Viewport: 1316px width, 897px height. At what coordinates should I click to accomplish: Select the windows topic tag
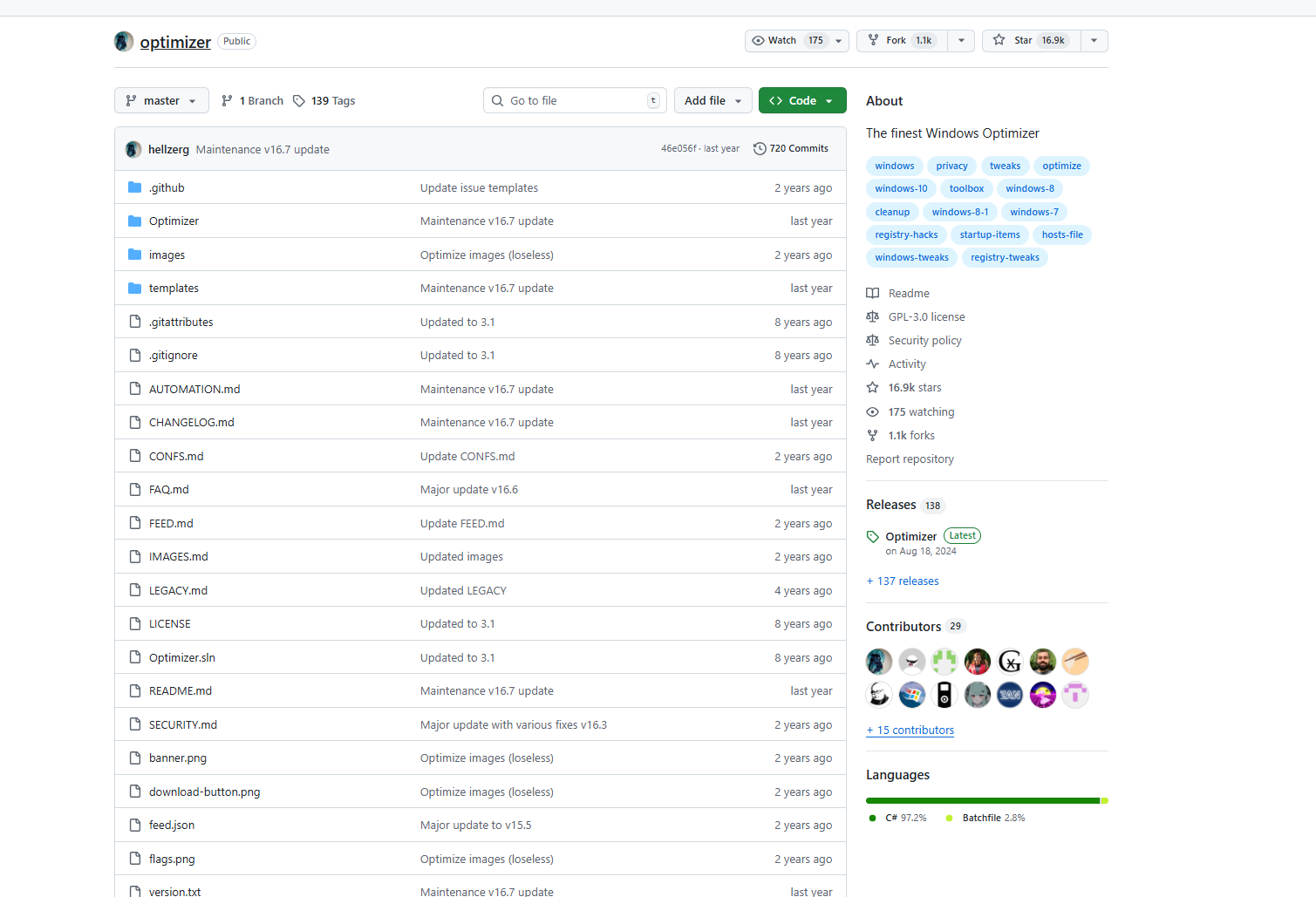[x=895, y=166]
